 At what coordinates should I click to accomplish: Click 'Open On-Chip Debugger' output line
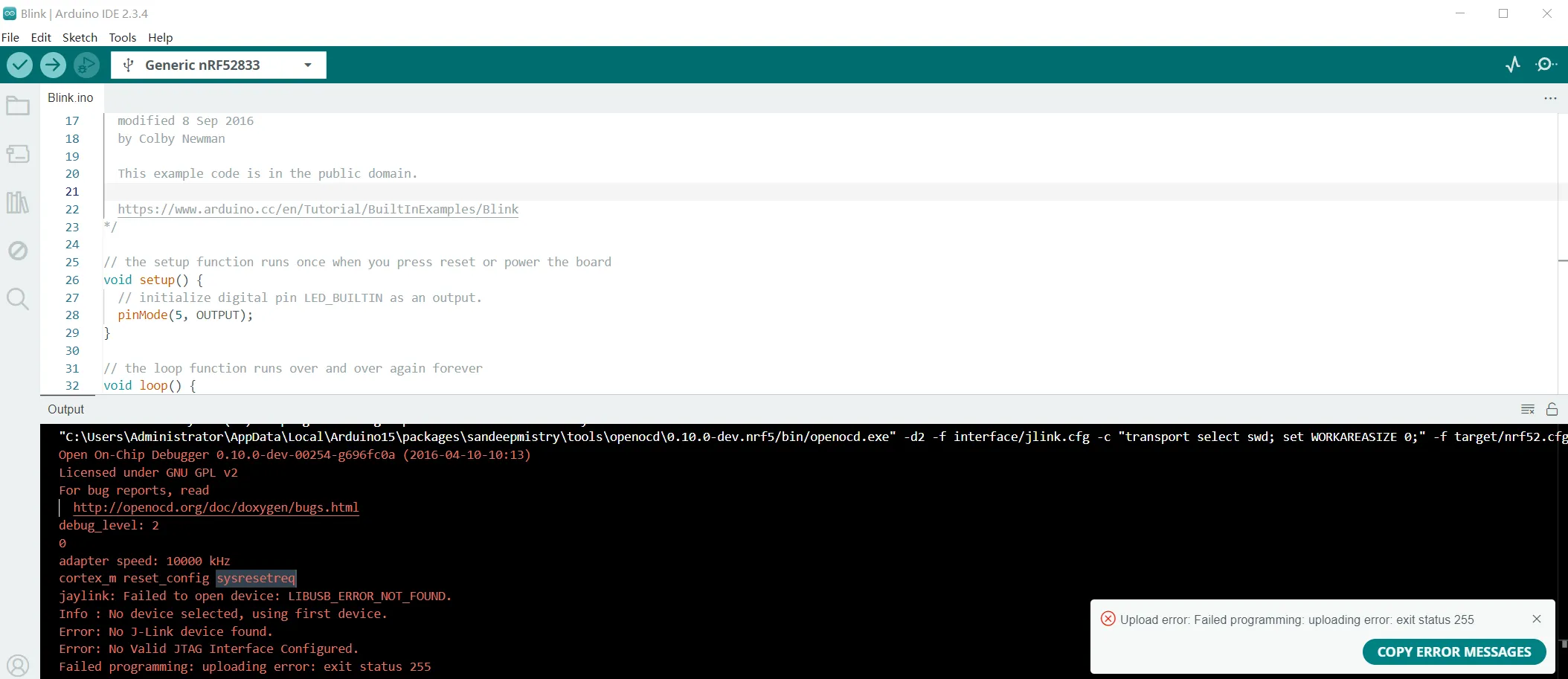295,455
